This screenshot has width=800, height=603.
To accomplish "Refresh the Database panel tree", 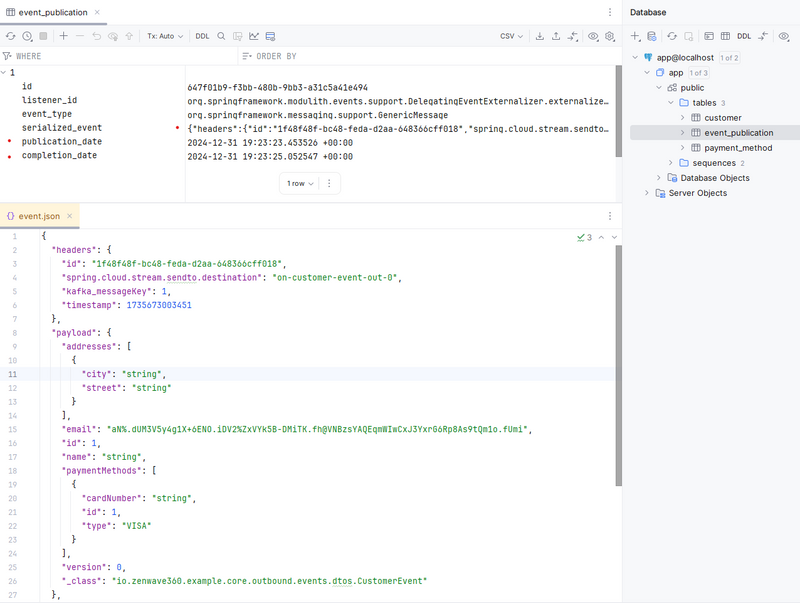I will coord(672,36).
